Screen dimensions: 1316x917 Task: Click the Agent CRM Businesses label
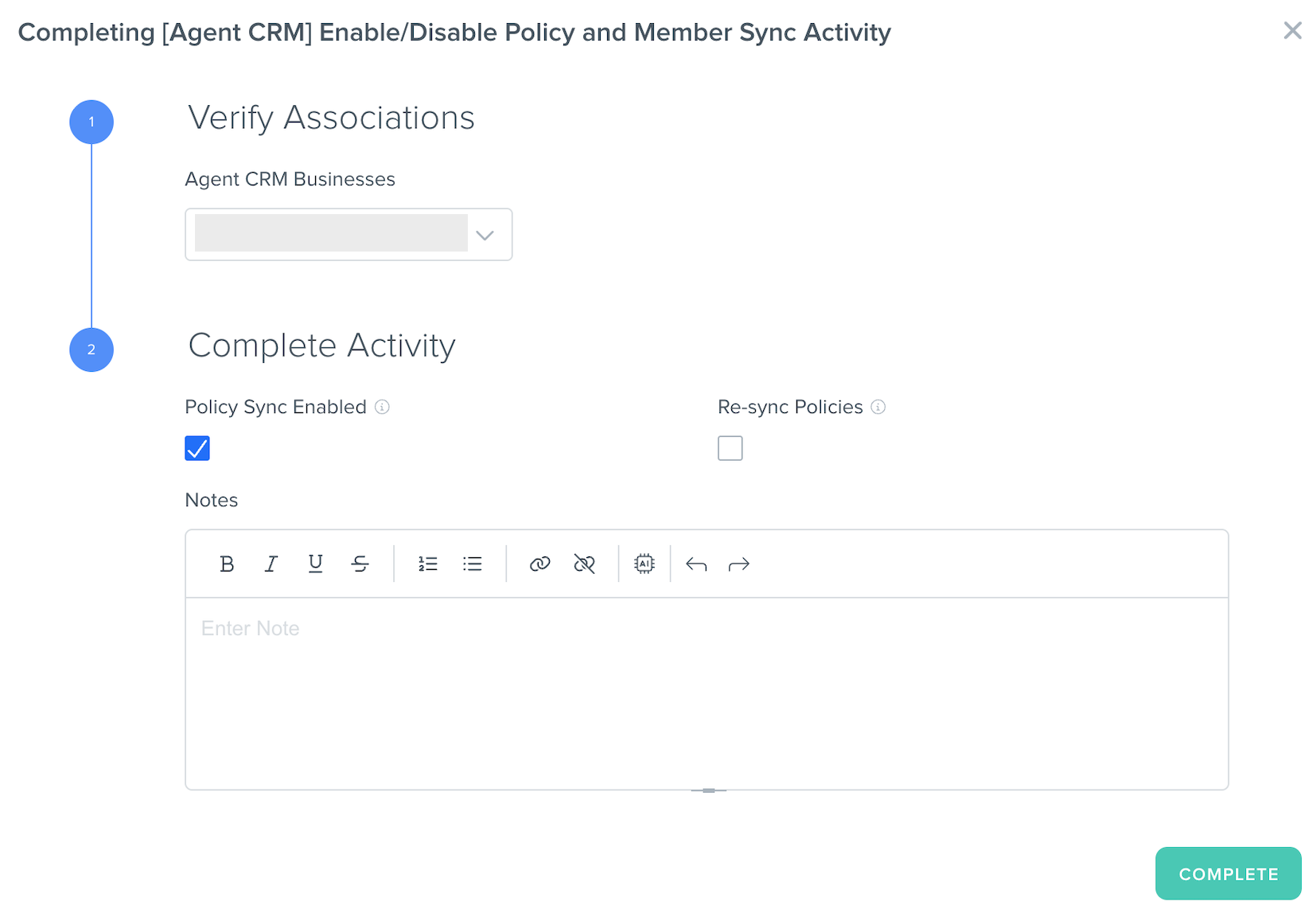(290, 179)
